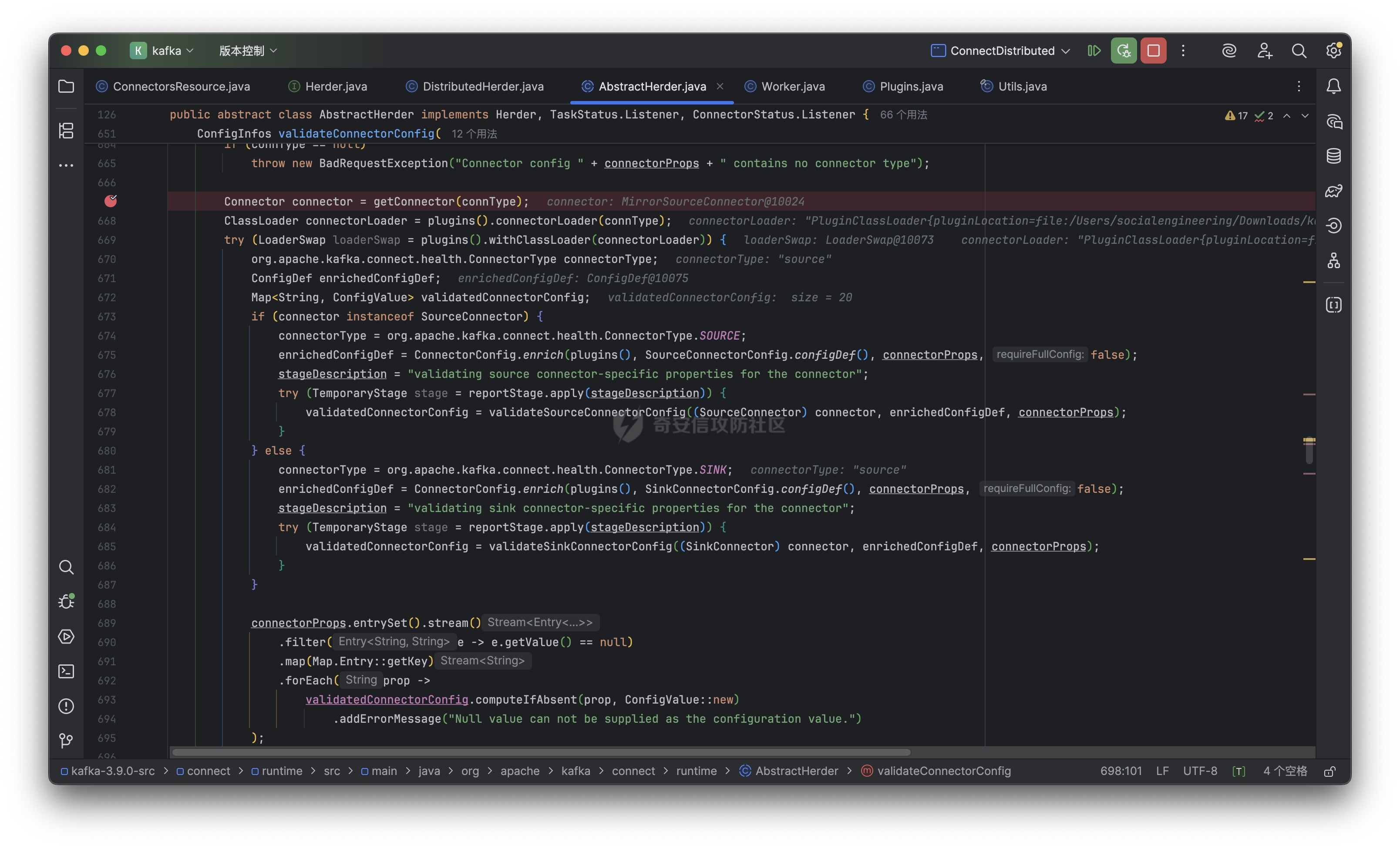Open the Structure tool window icon
The width and height of the screenshot is (1400, 849).
point(66,130)
